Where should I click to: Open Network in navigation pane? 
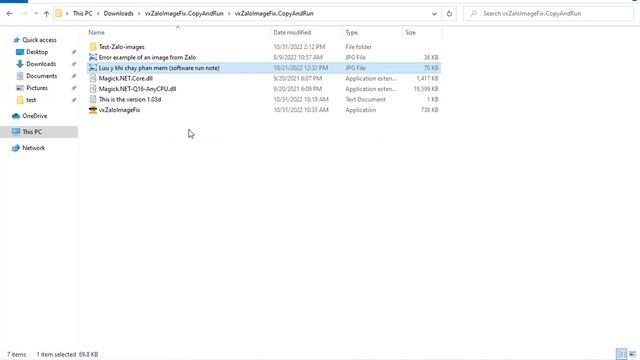33,148
